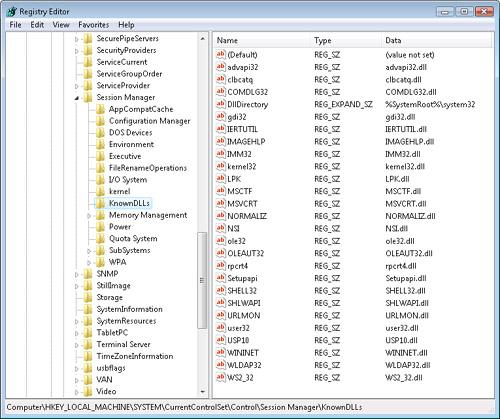The width and height of the screenshot is (500, 419).
Task: Click the ab icon next to kernel32
Action: 220,166
